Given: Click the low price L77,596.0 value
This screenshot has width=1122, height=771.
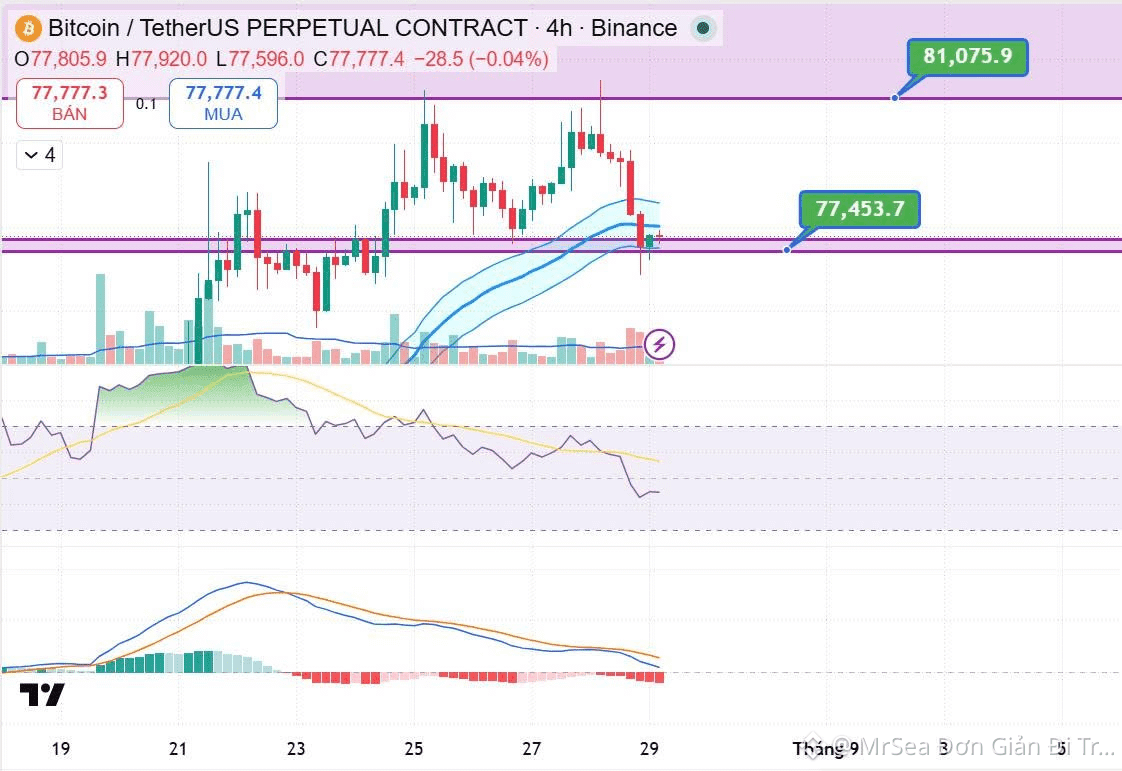Looking at the screenshot, I should 260,59.
